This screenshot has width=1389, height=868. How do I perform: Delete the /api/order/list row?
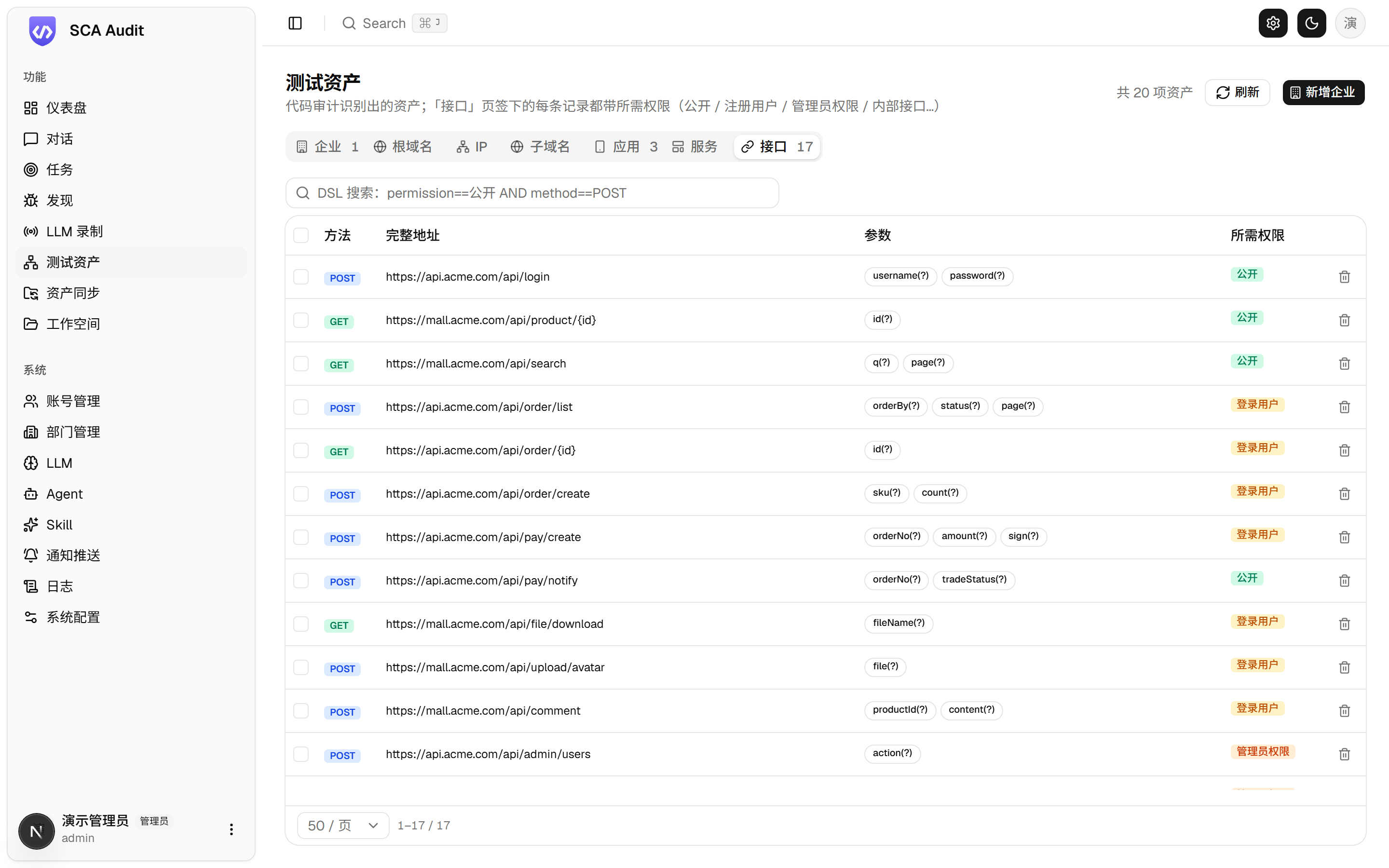pyautogui.click(x=1344, y=407)
